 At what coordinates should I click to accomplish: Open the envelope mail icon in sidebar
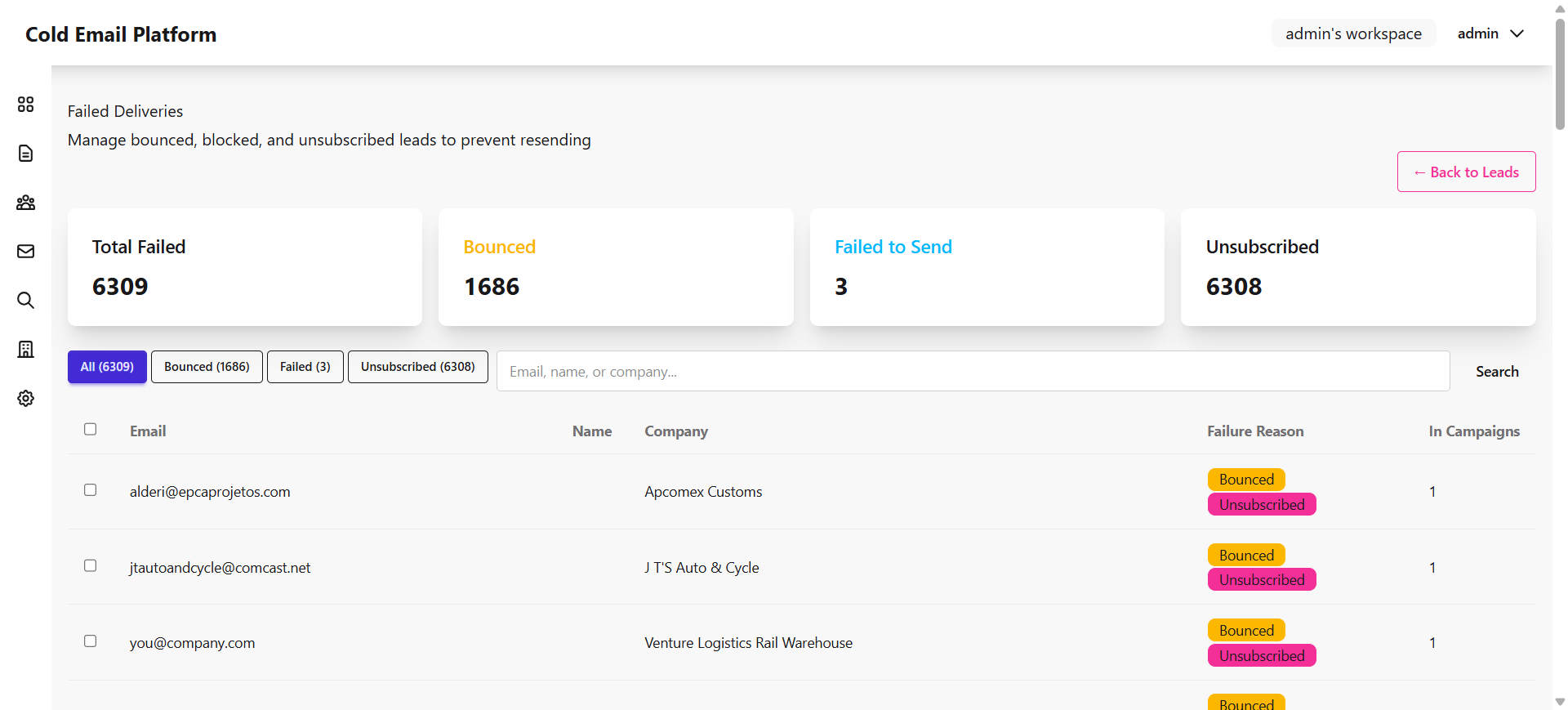pos(25,252)
